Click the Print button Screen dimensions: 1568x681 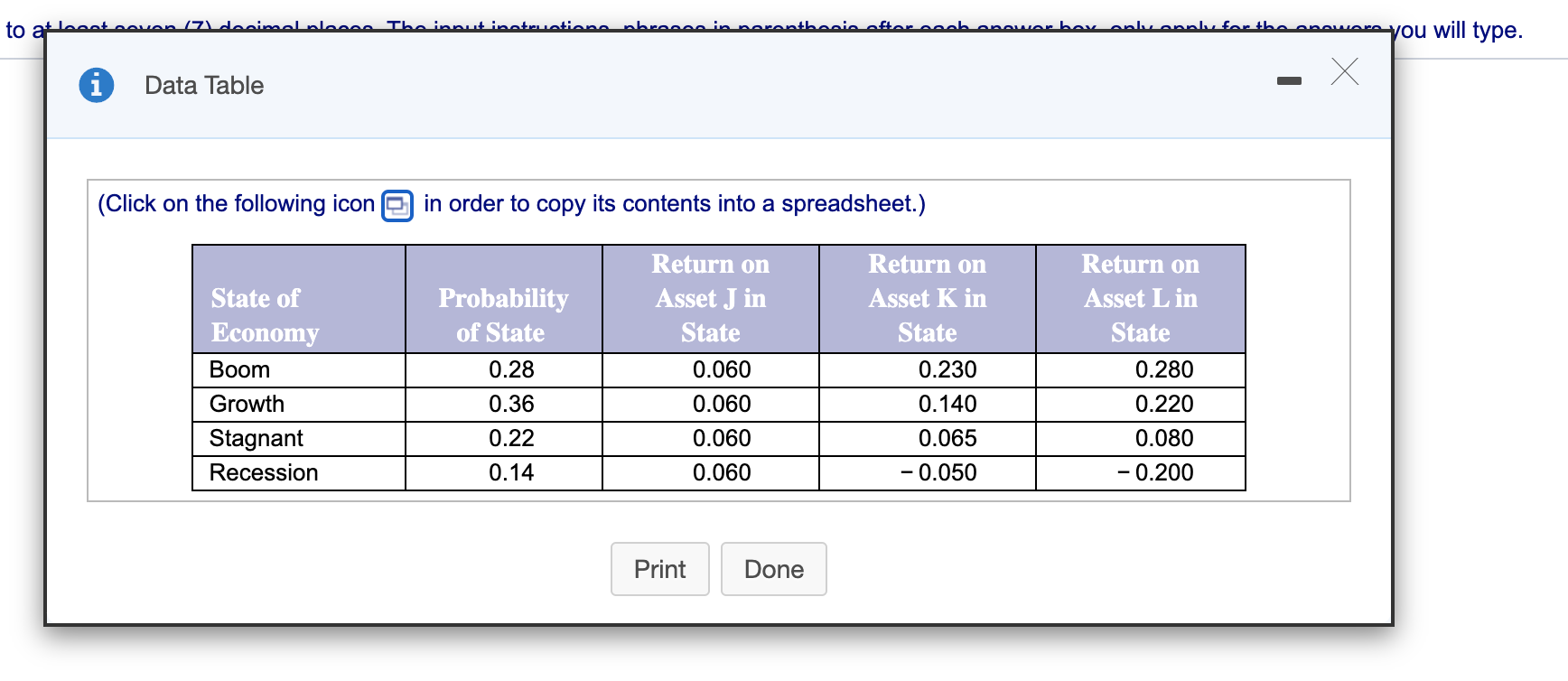tap(660, 569)
